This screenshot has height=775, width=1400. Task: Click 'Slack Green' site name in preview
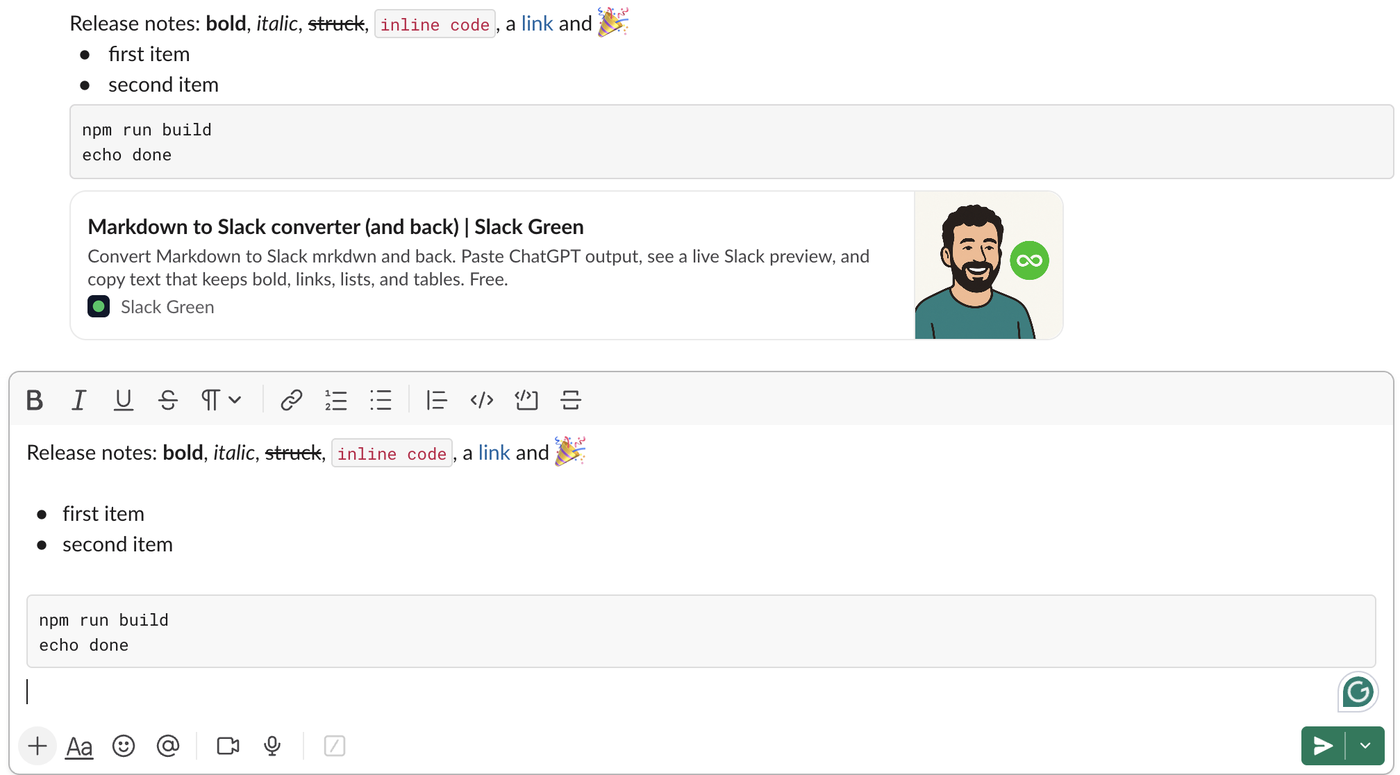point(167,307)
